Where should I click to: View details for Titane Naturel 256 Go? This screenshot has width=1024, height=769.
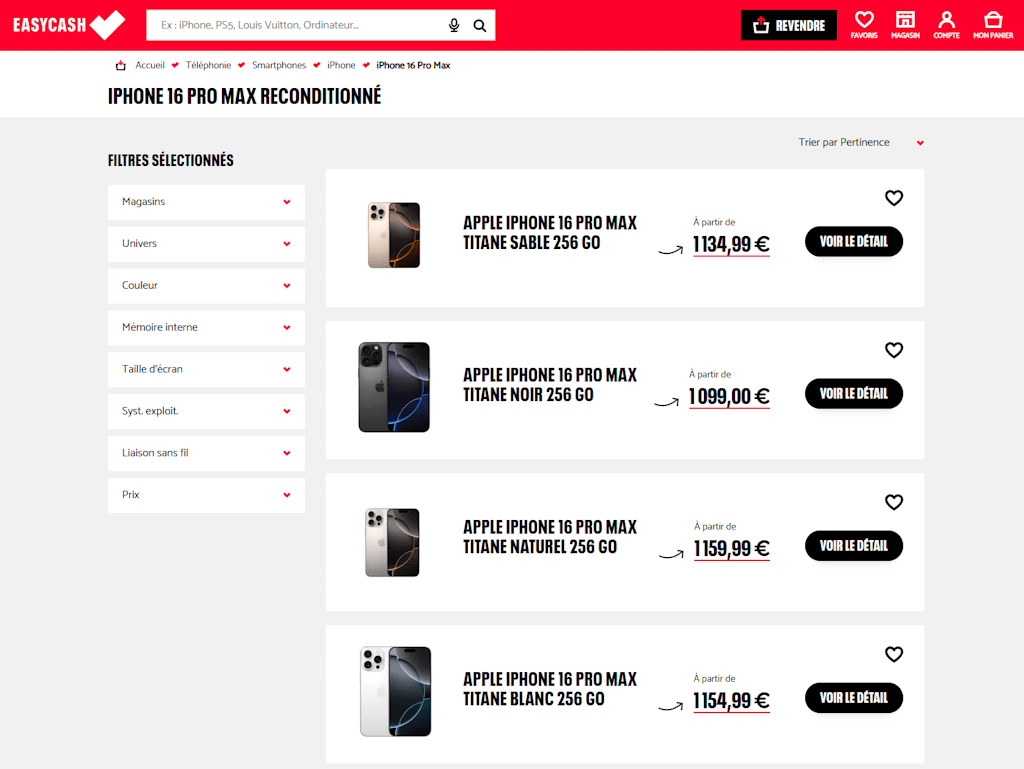pyautogui.click(x=854, y=546)
